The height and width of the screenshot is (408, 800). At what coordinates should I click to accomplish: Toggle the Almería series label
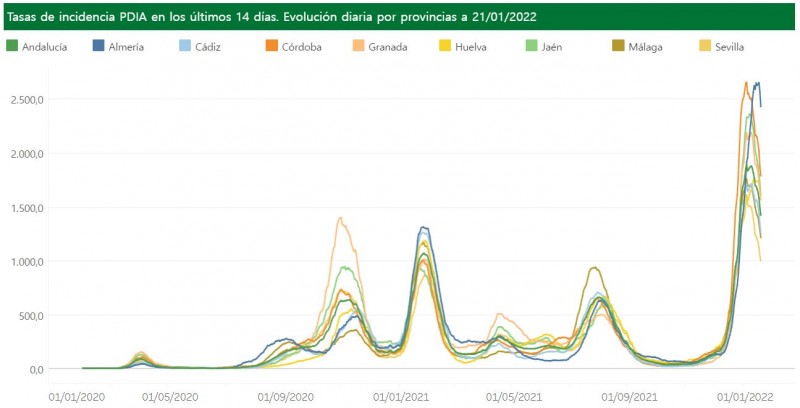click(126, 47)
